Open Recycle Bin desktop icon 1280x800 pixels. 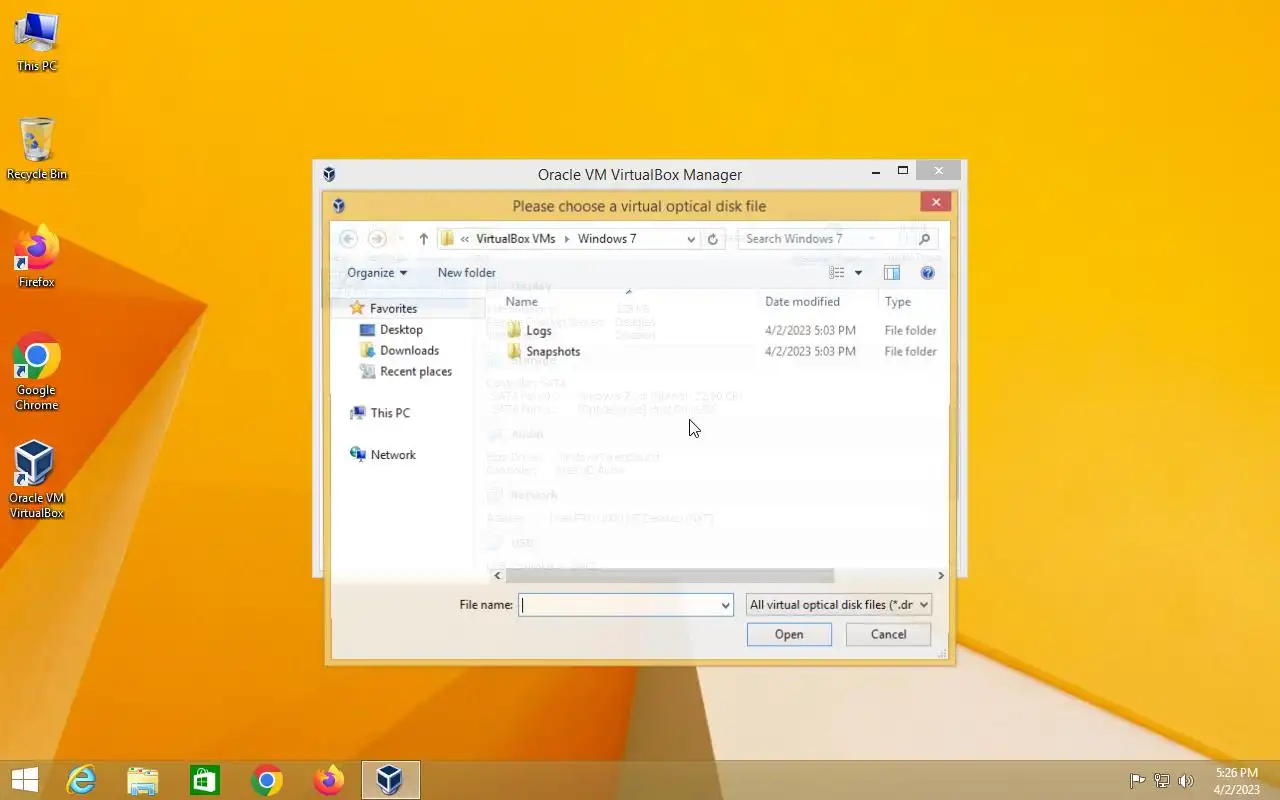37,150
